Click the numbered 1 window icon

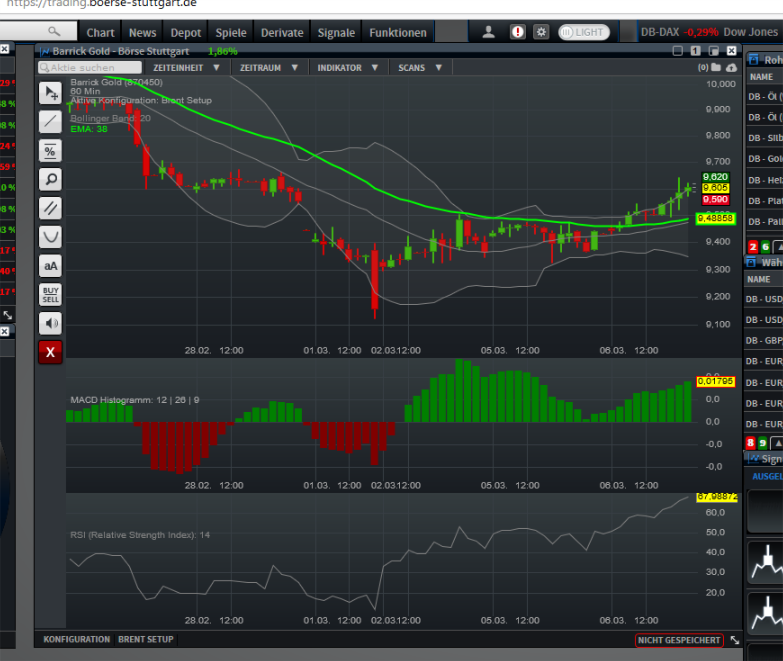point(696,51)
